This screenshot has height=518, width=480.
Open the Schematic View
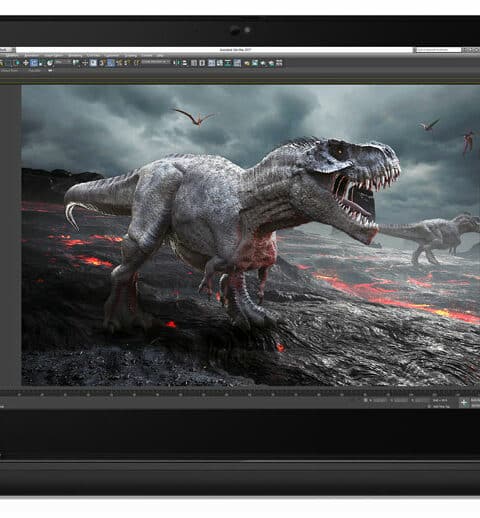[228, 63]
